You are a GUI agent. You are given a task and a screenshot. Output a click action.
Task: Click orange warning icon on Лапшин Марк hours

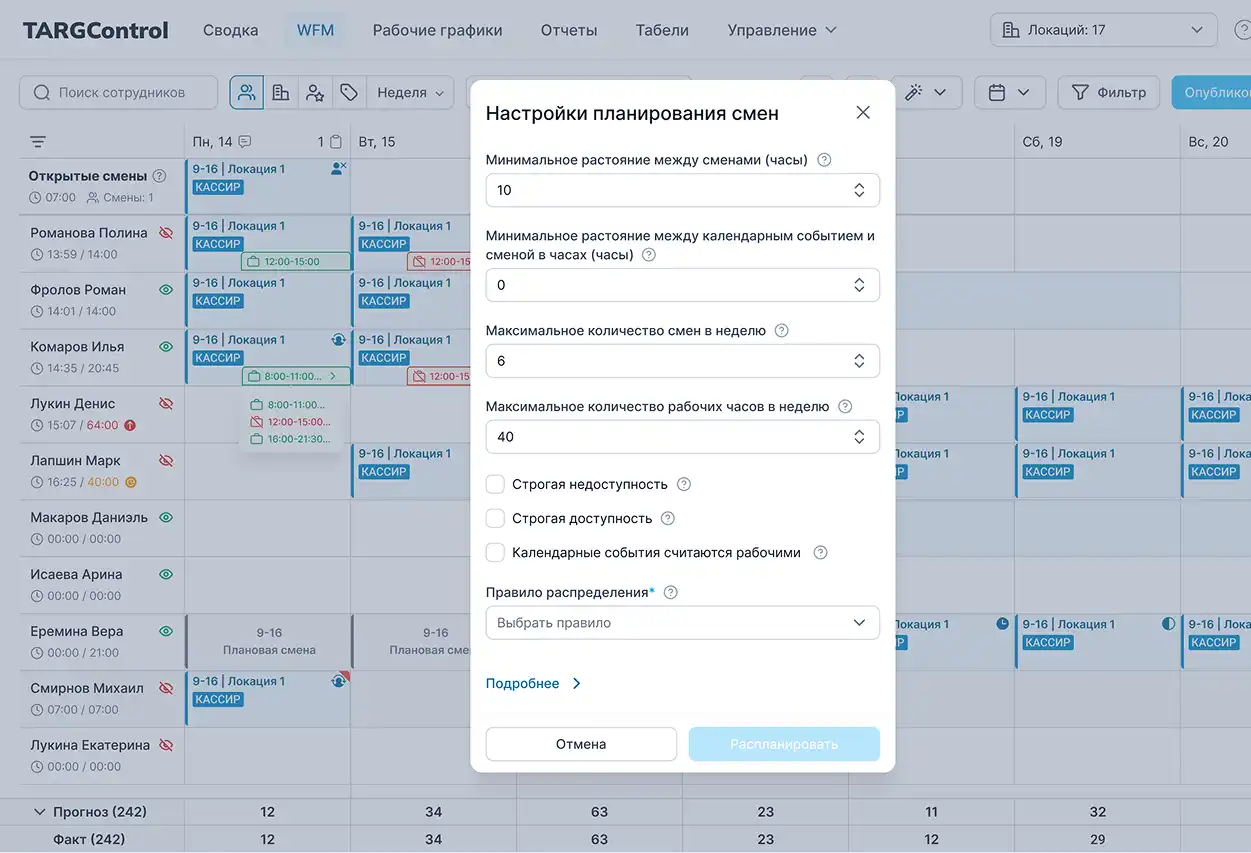tap(130, 482)
